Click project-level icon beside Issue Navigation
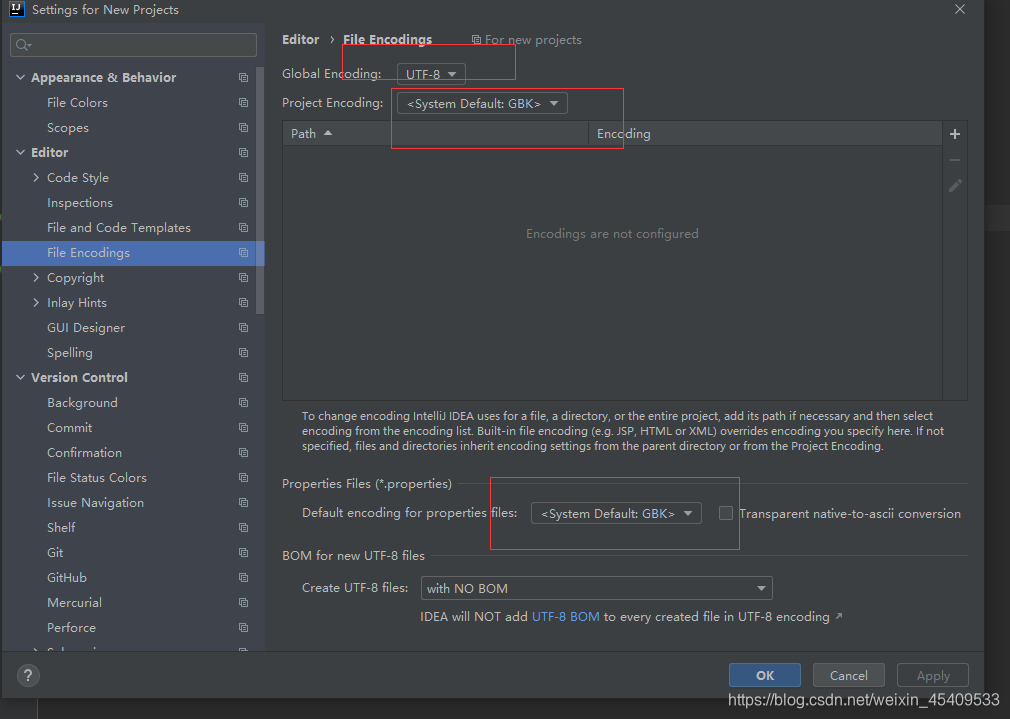 (x=243, y=503)
